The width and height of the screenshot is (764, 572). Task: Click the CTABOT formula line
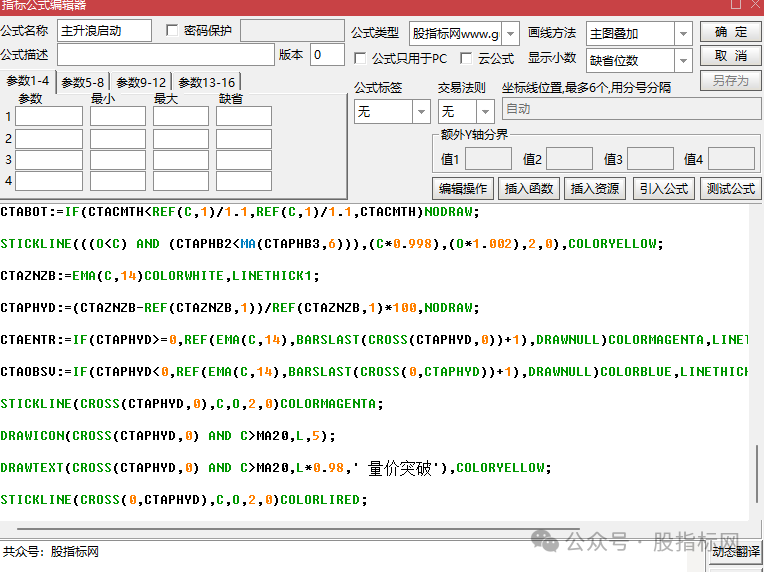(x=240, y=212)
